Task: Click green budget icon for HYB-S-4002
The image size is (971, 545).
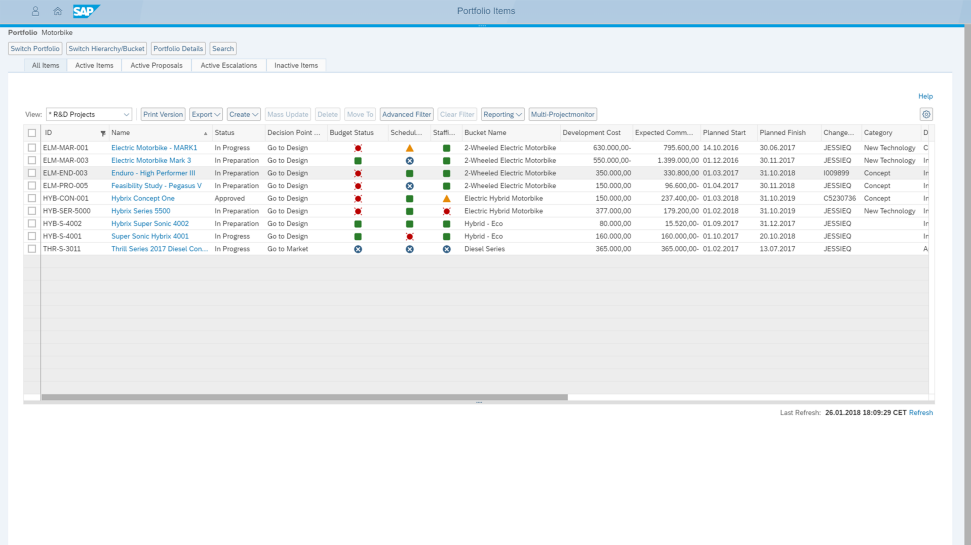Action: coord(358,224)
